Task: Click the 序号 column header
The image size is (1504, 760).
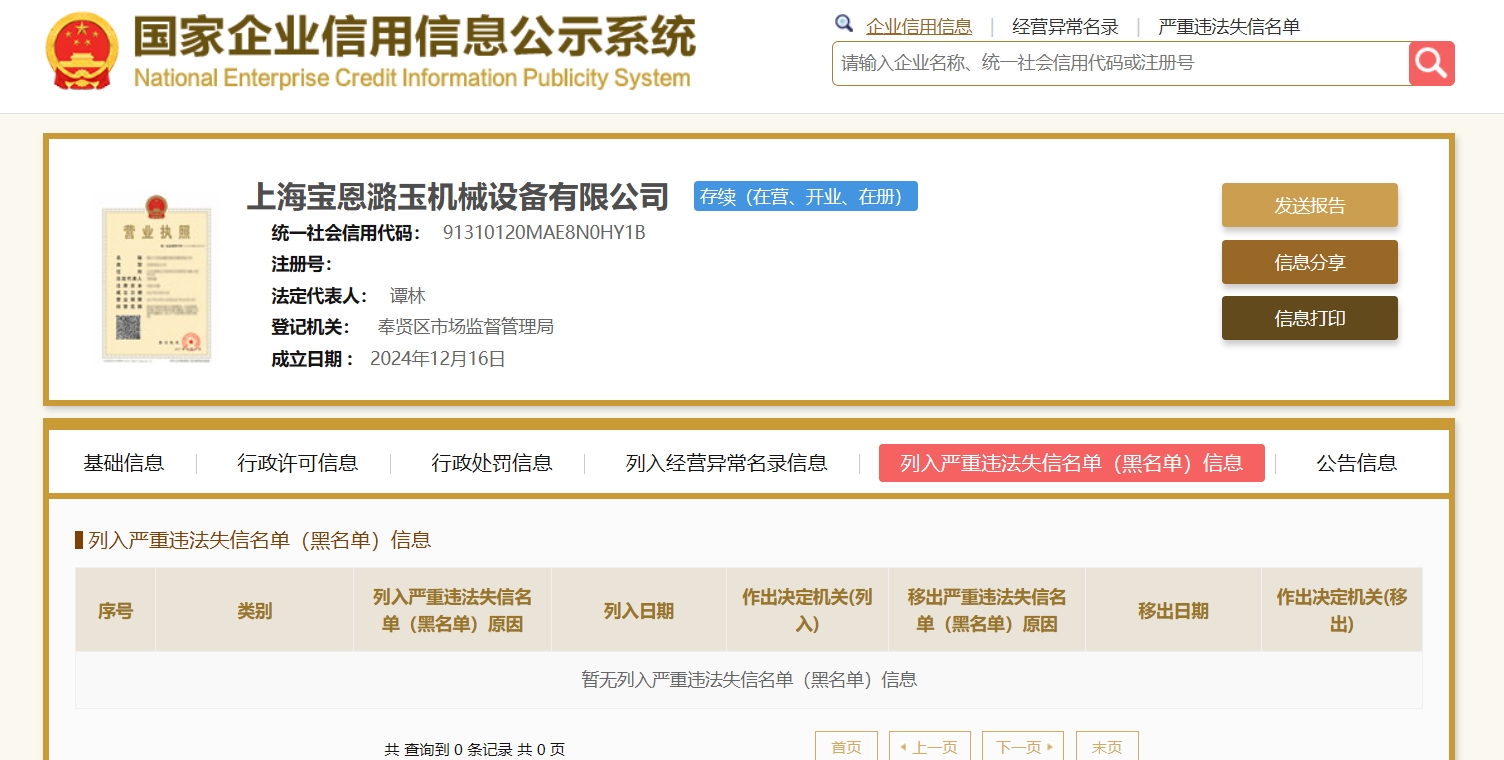Action: pyautogui.click(x=115, y=611)
